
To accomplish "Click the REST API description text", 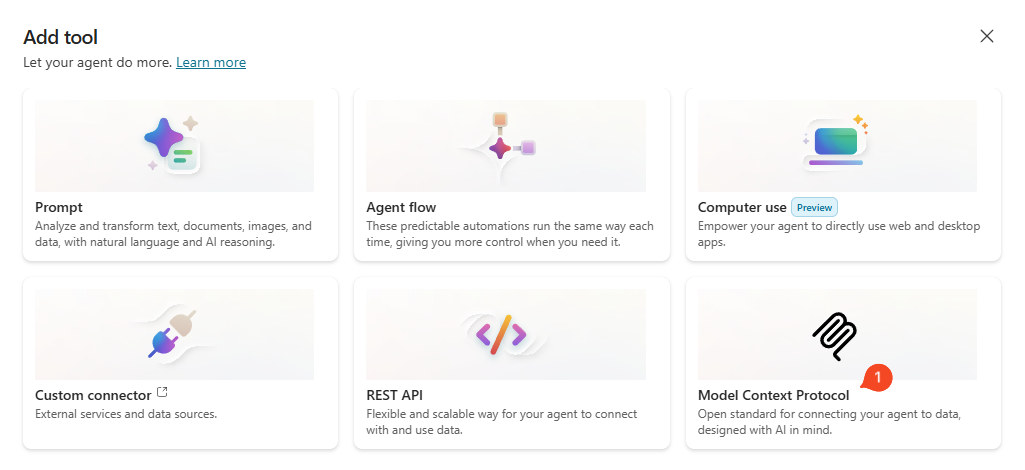I will click(501, 422).
